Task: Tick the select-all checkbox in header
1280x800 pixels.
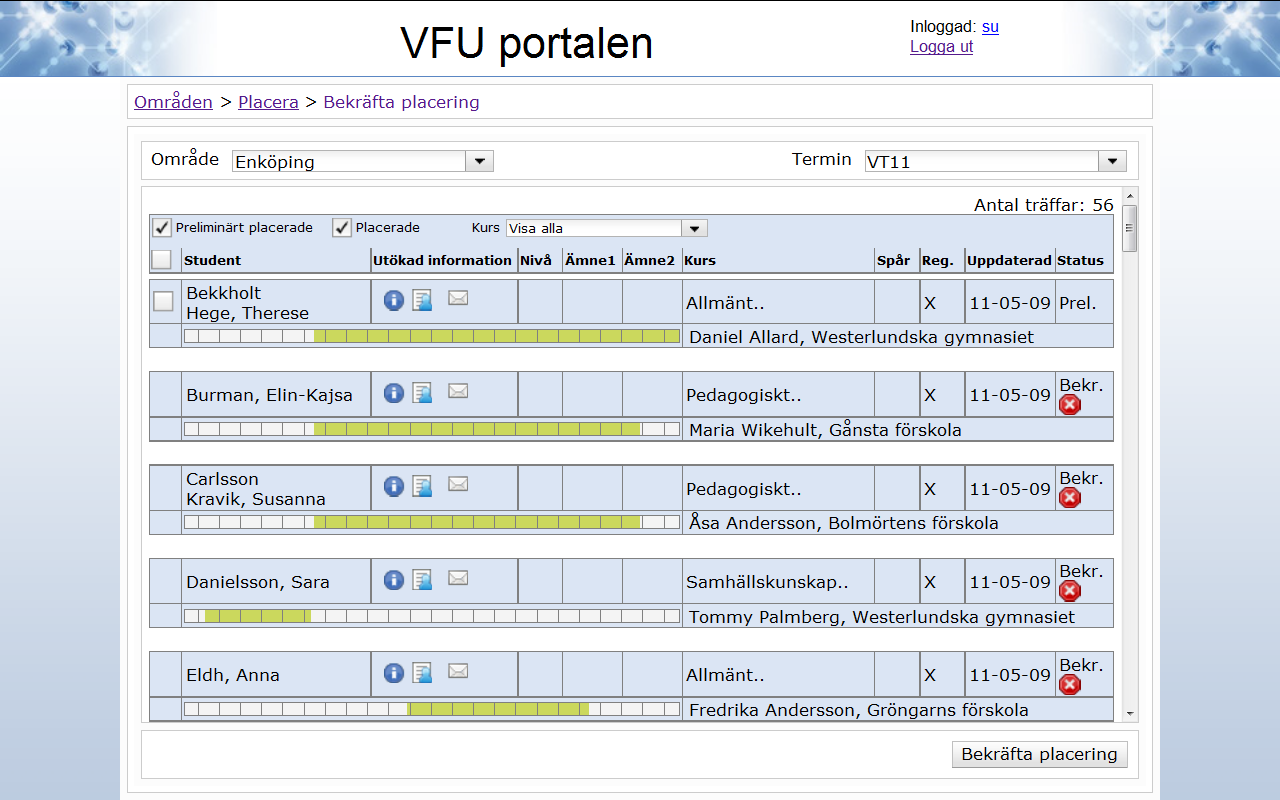Action: pyautogui.click(x=162, y=260)
